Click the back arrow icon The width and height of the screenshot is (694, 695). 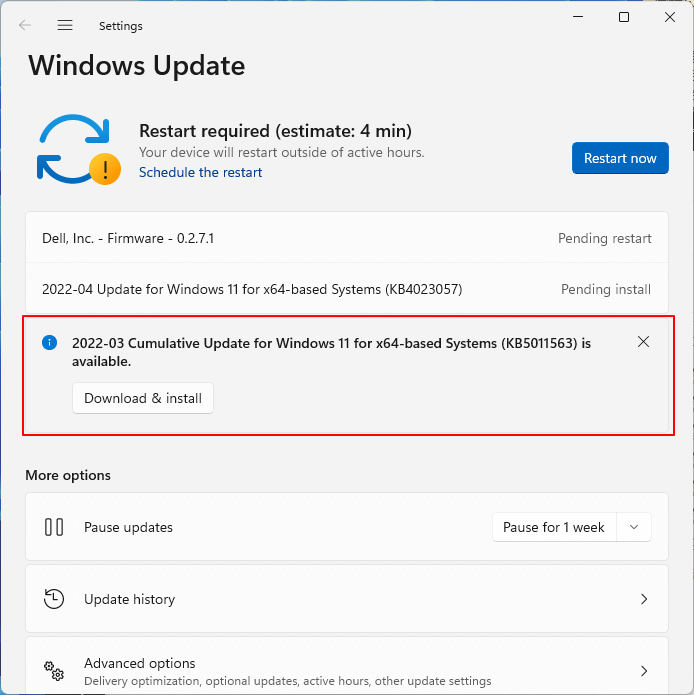[x=25, y=25]
